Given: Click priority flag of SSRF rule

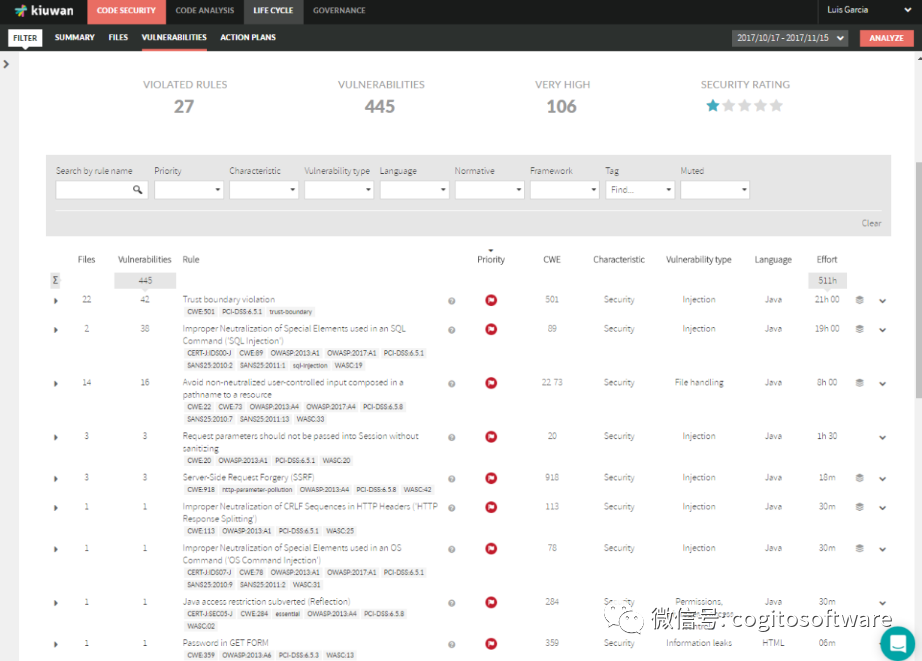Looking at the screenshot, I should [491, 478].
